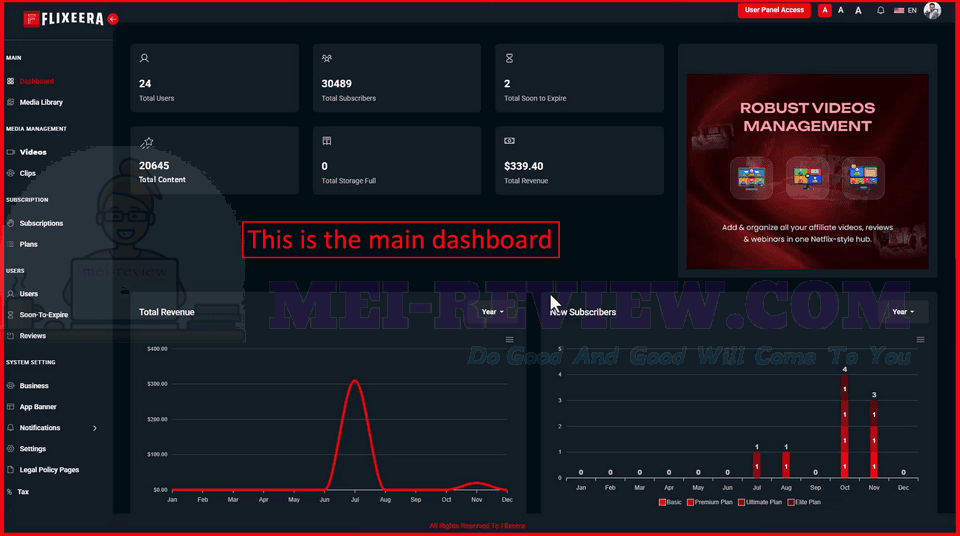Click the Dashboard grid icon in sidebar
960x536 pixels.
click(x=10, y=81)
